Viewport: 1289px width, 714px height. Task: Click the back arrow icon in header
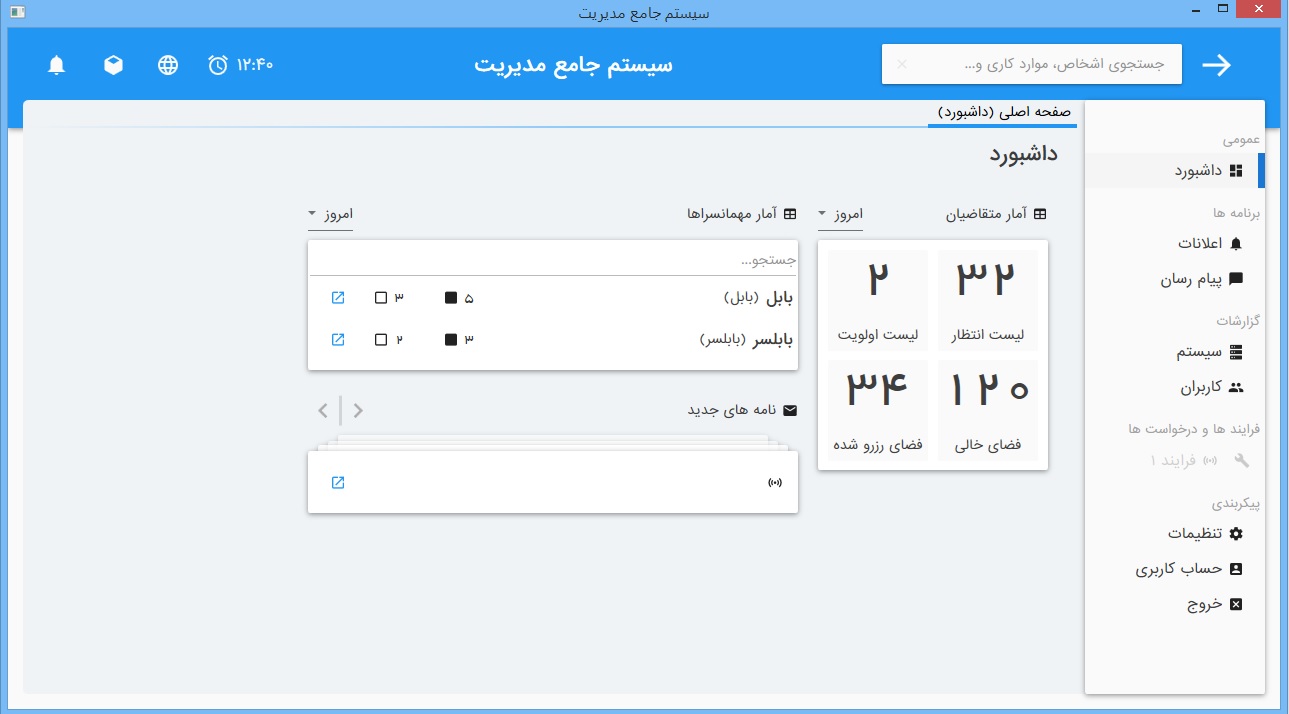pos(1217,65)
